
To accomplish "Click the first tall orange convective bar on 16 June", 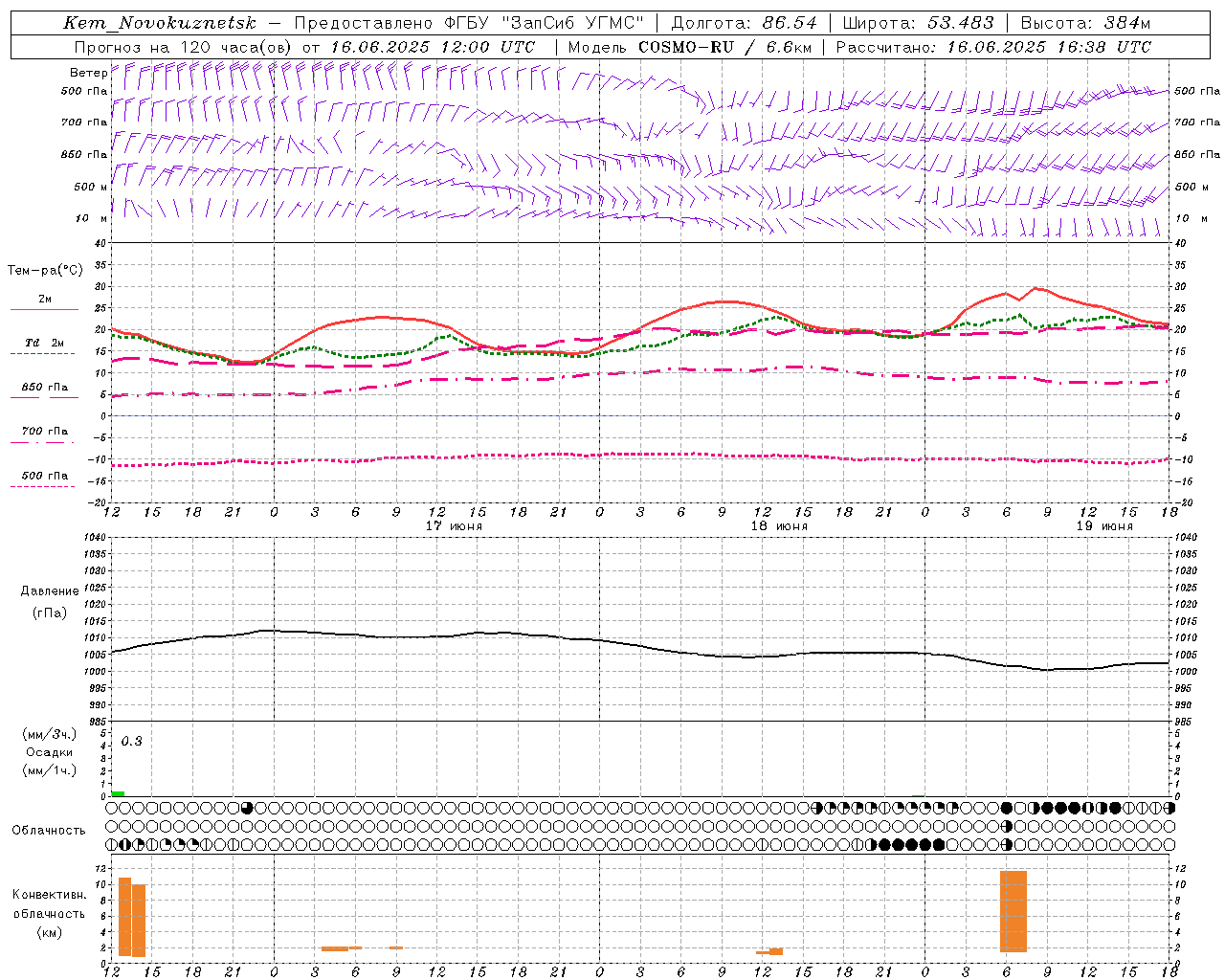I will pos(124,917).
